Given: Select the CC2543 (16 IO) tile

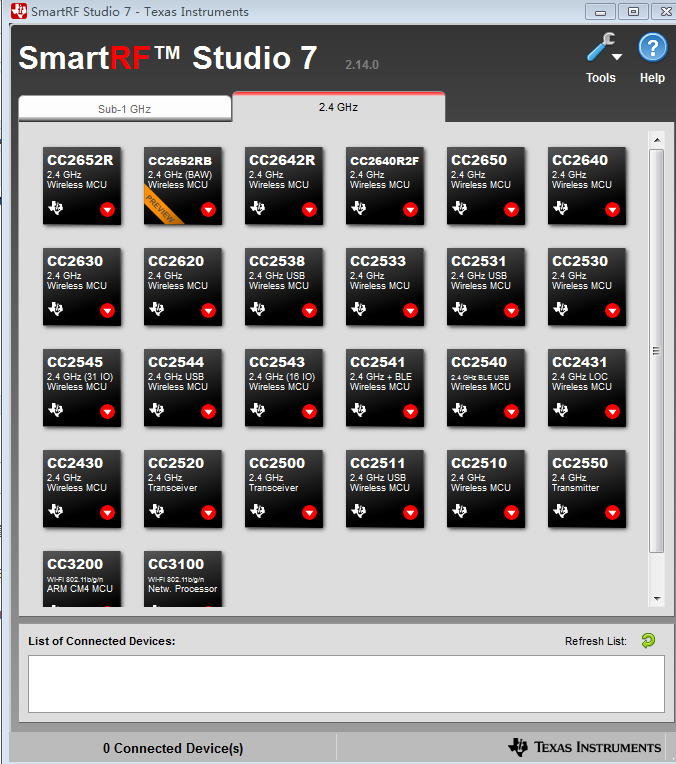Looking at the screenshot, I should coord(284,387).
